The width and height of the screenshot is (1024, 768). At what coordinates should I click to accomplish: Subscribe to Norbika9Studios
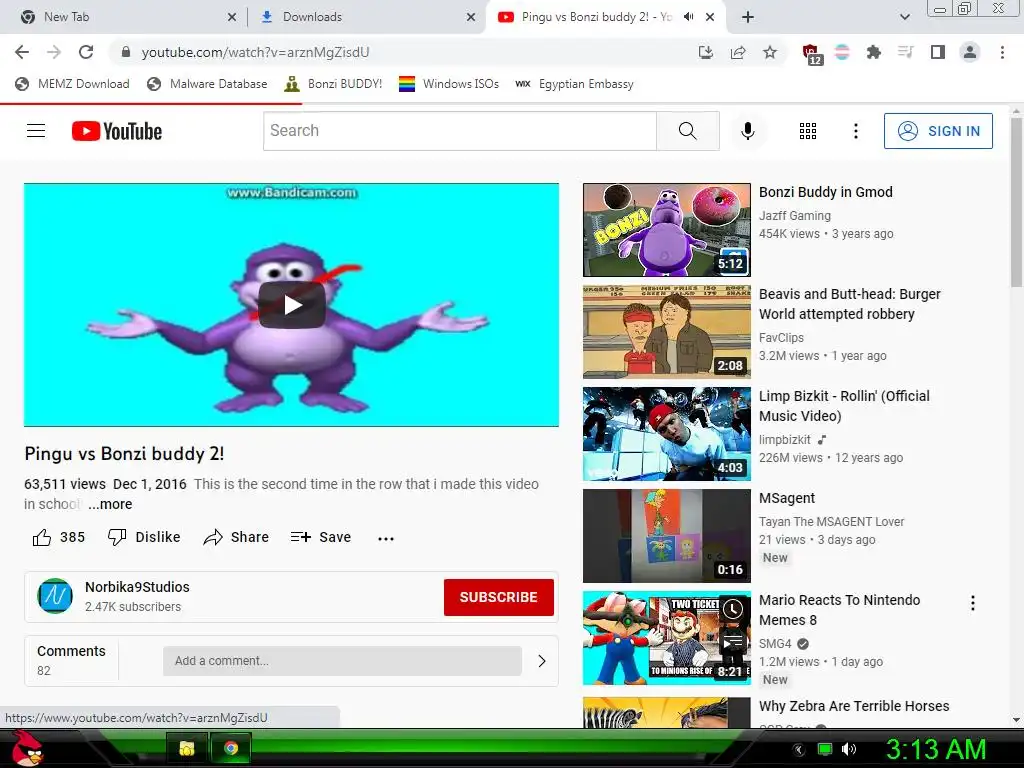click(498, 597)
